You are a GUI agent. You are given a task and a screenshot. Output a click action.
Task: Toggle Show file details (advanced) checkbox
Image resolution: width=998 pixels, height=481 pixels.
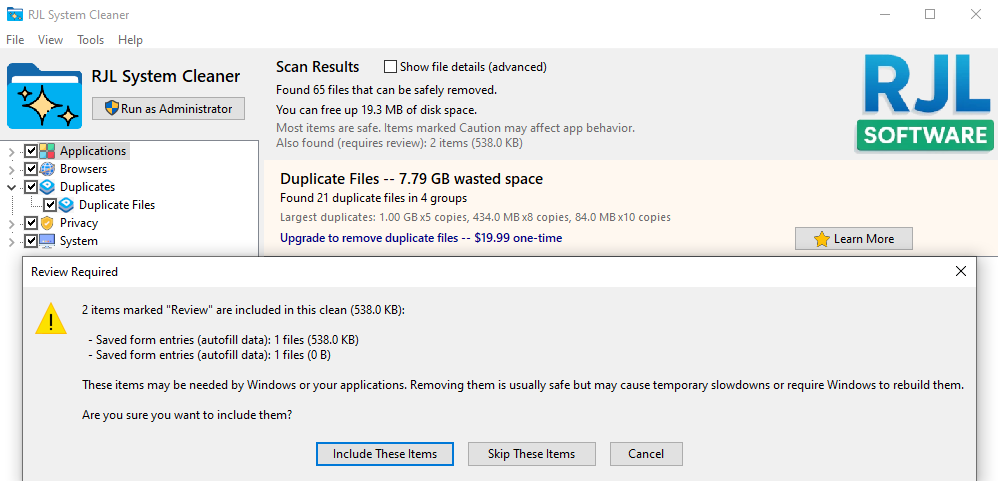coord(391,67)
